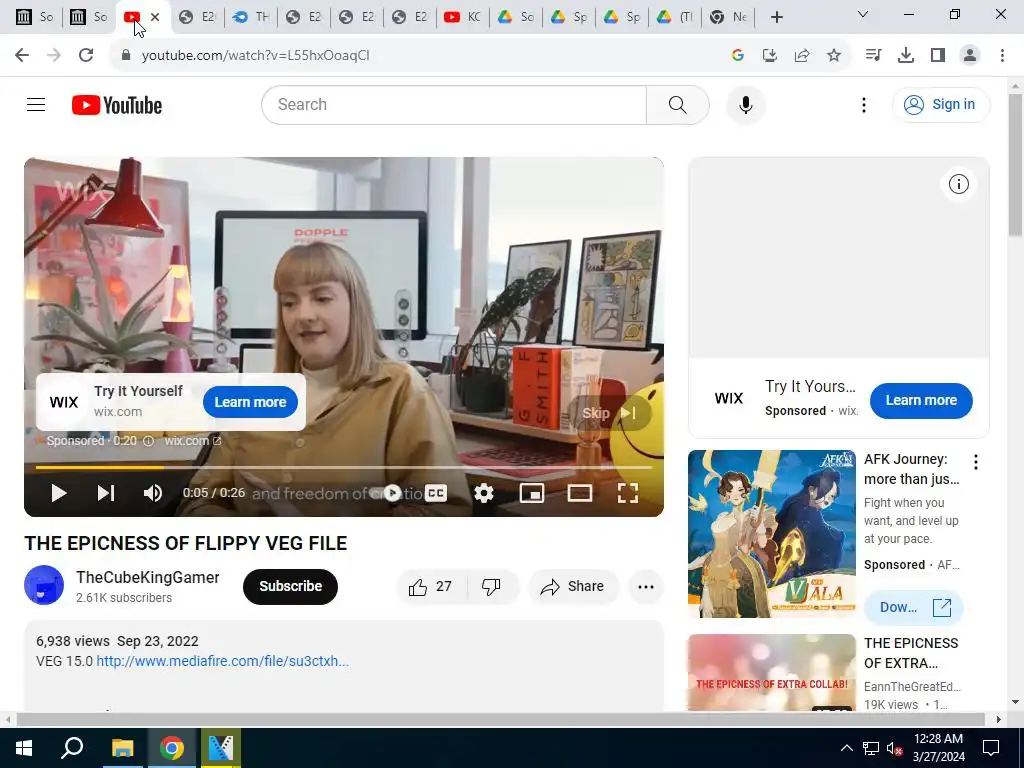Toggle Chrome side panel
The image size is (1024, 768).
[938, 56]
